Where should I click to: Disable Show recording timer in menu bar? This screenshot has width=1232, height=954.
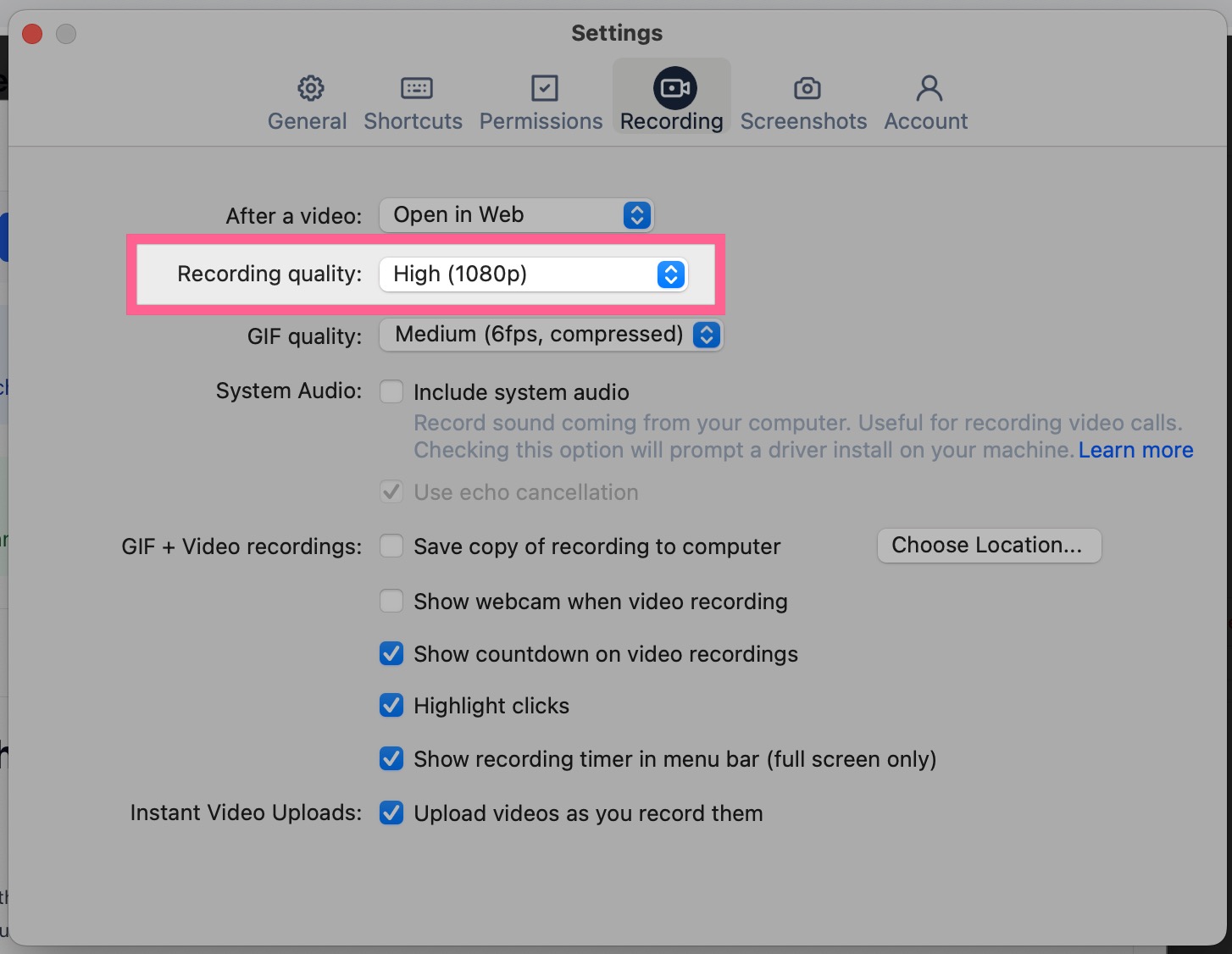391,759
